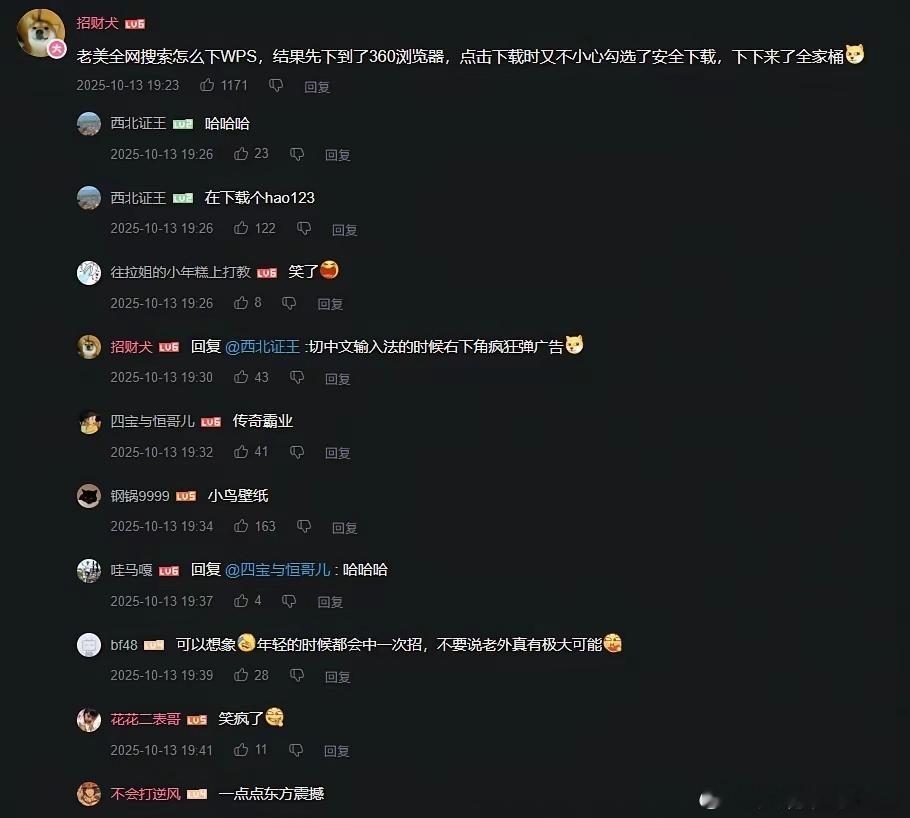Reply to the 传奇霸业 comment
This screenshot has height=818, width=910.
click(x=337, y=453)
